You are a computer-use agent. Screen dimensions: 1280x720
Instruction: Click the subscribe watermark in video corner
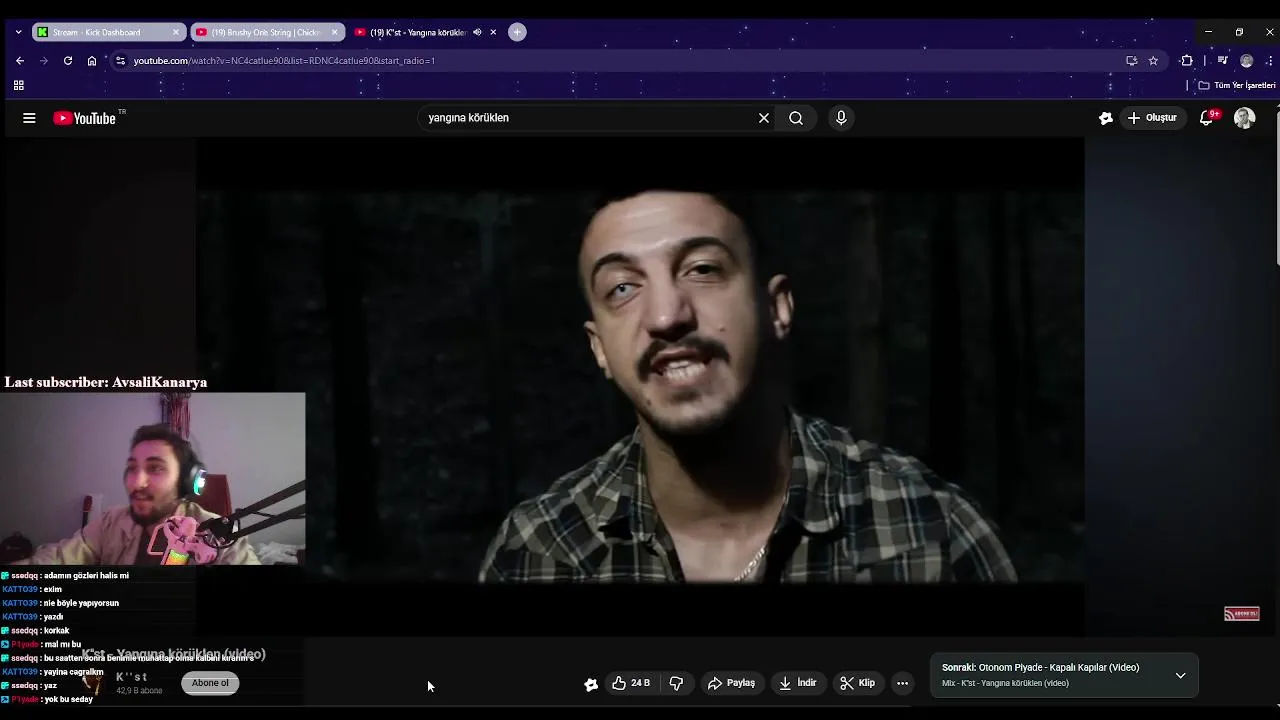click(1242, 614)
